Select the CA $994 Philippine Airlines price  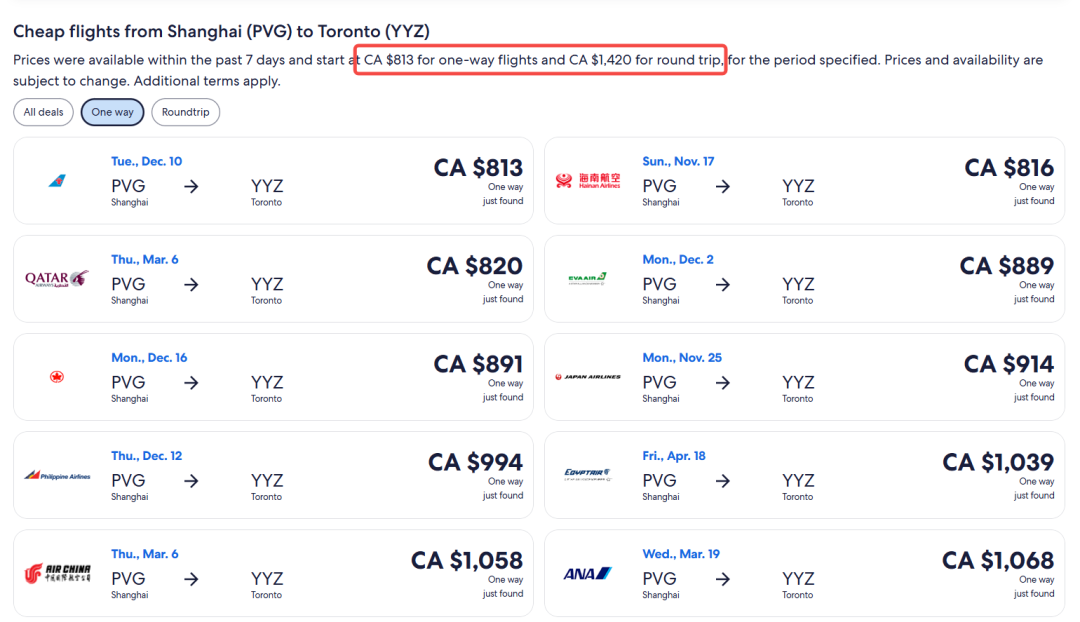[x=475, y=462]
